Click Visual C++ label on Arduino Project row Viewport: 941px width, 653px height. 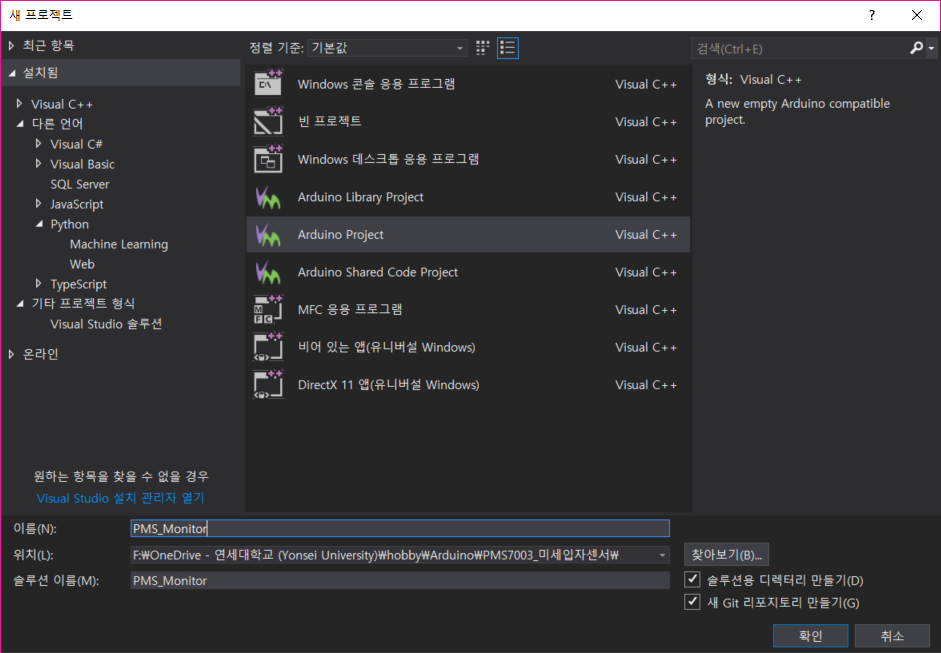pyautogui.click(x=646, y=235)
